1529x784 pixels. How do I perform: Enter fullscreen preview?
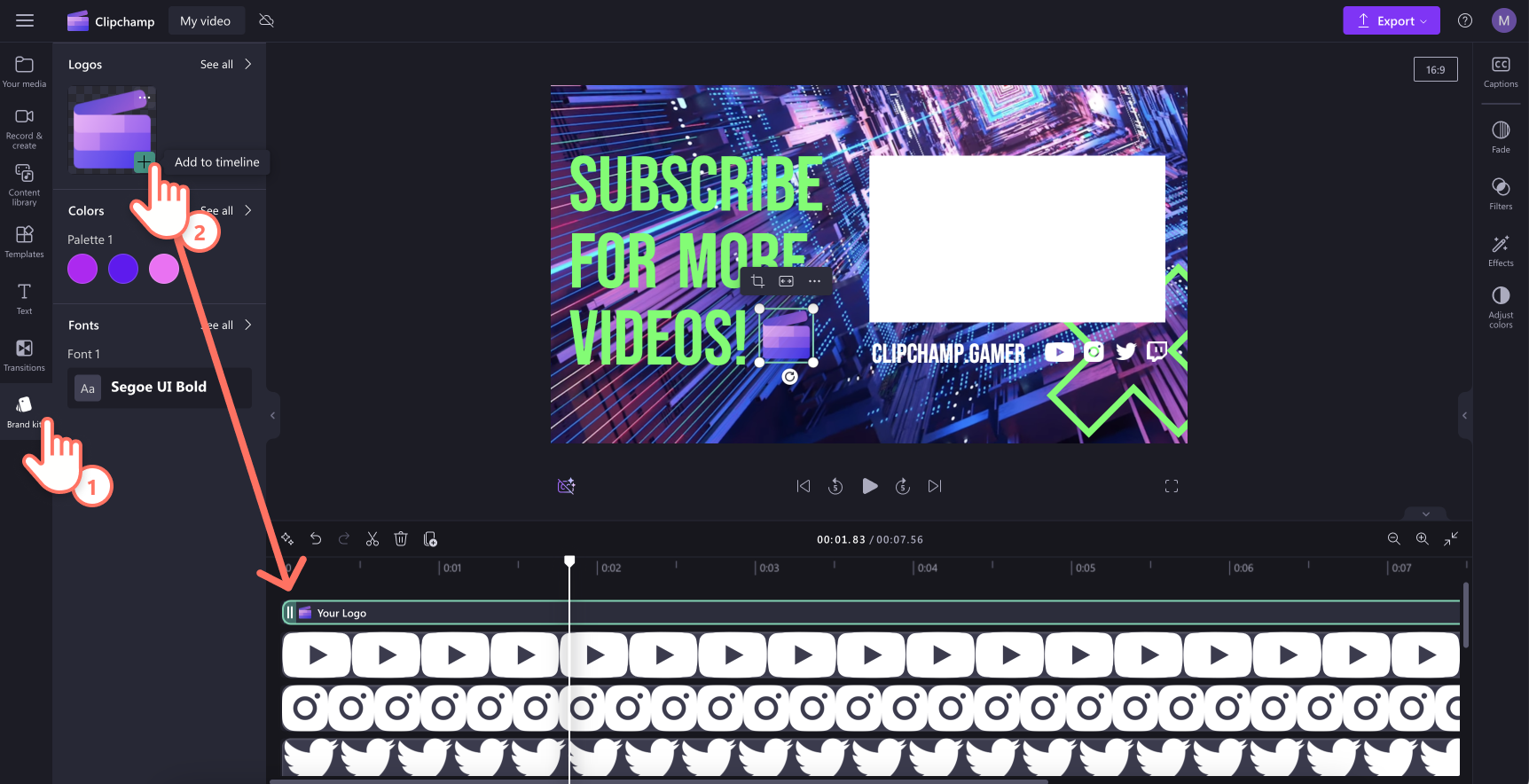coord(1172,486)
